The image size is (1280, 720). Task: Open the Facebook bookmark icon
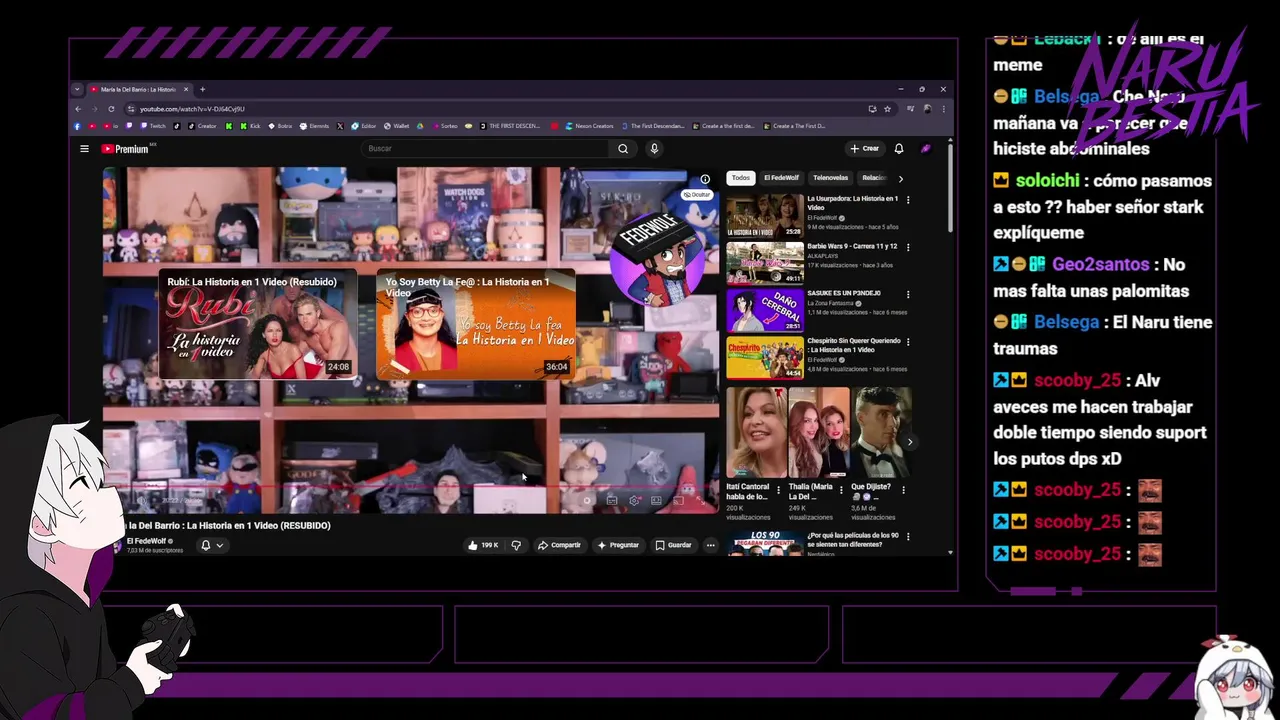[x=77, y=126]
